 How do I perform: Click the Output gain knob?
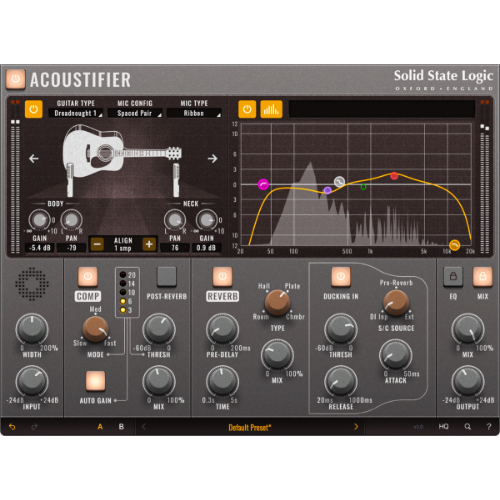coord(468,381)
